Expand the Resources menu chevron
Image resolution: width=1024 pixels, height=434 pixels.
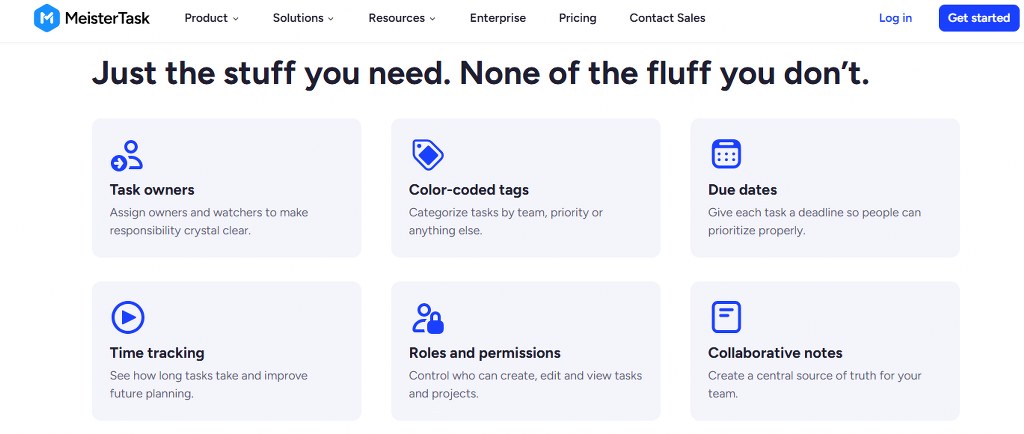pyautogui.click(x=432, y=19)
